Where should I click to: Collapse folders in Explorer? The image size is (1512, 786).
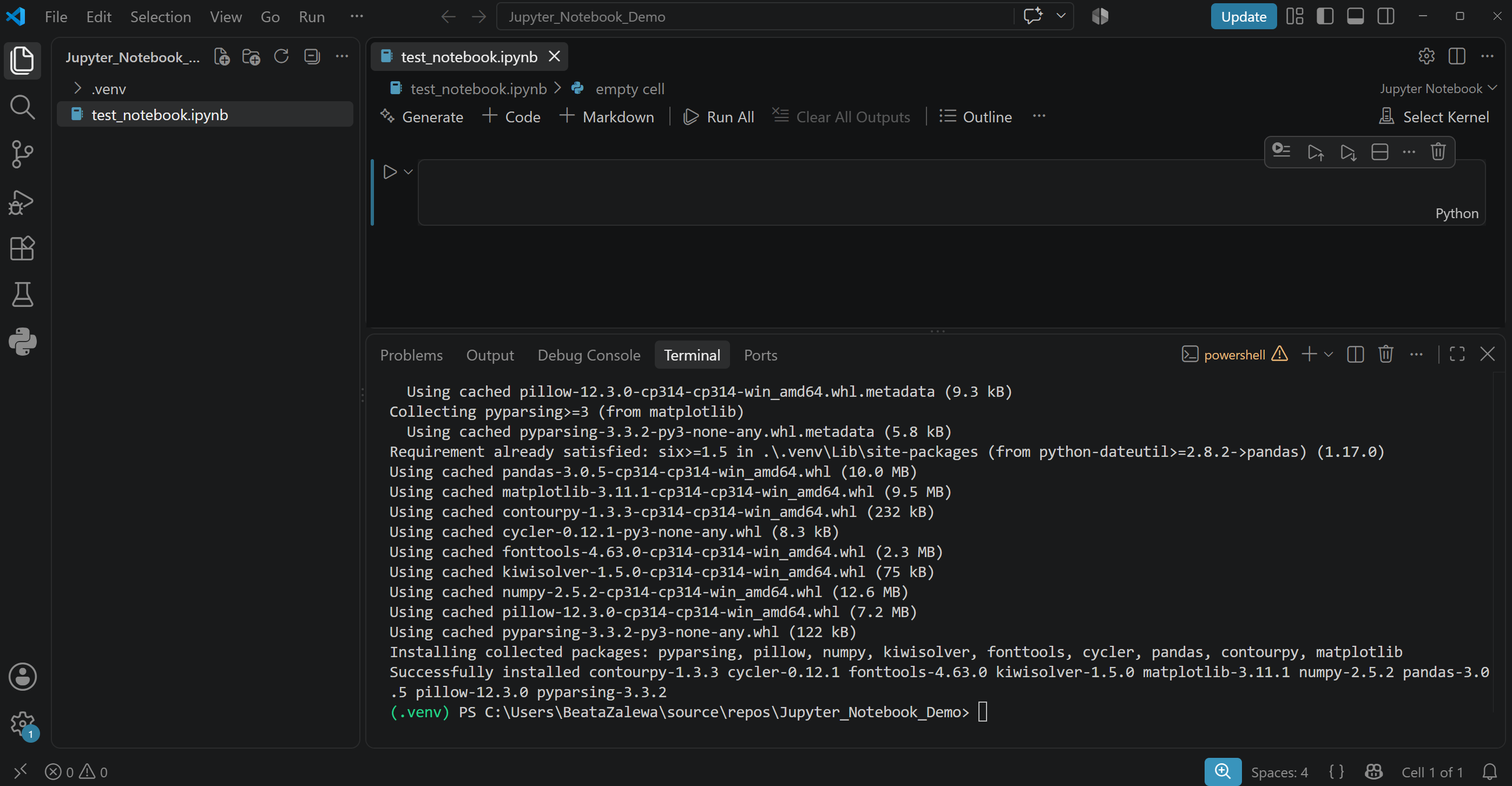tap(312, 57)
